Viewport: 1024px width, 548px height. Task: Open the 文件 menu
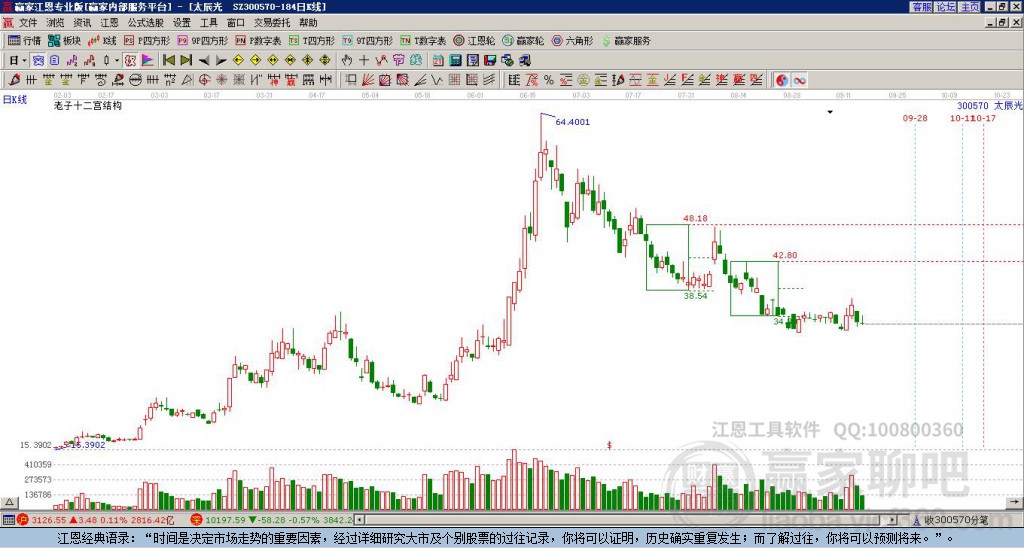(x=28, y=23)
